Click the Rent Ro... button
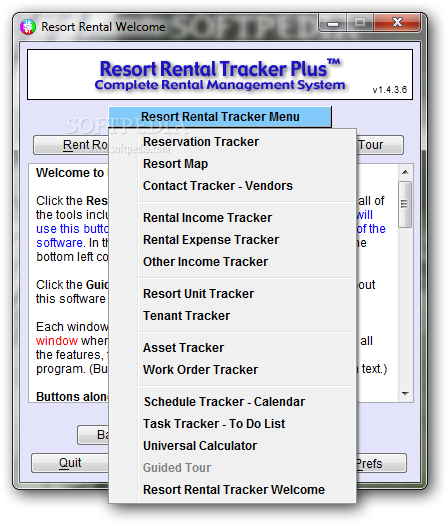Image resolution: width=448 pixels, height=524 pixels. (71, 145)
